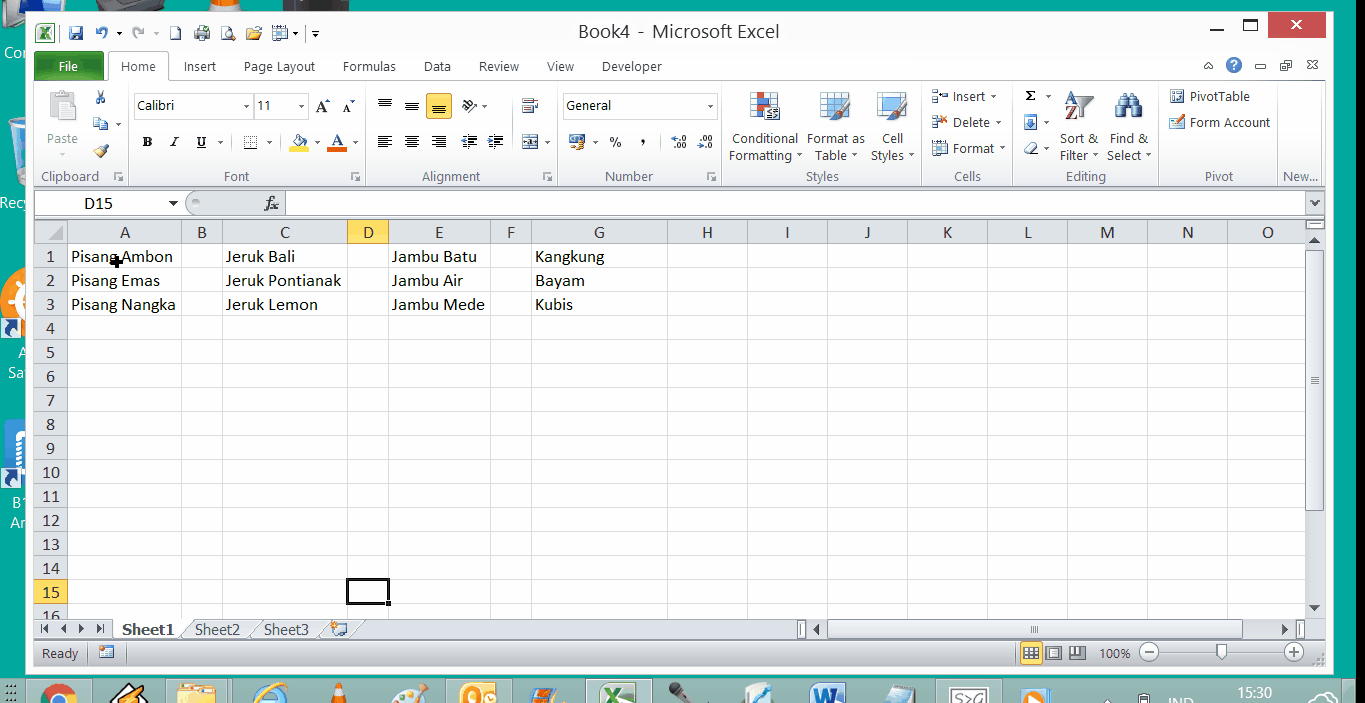Click the Sort & Filter icon
This screenshot has height=703, width=1365.
(x=1078, y=124)
